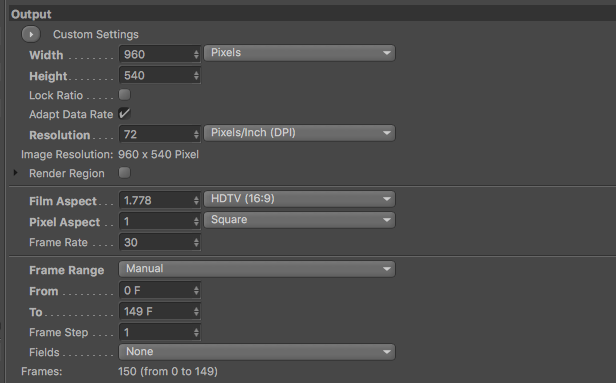Viewport: 616px width, 383px height.
Task: Click the Output section header
Action: (x=312, y=14)
